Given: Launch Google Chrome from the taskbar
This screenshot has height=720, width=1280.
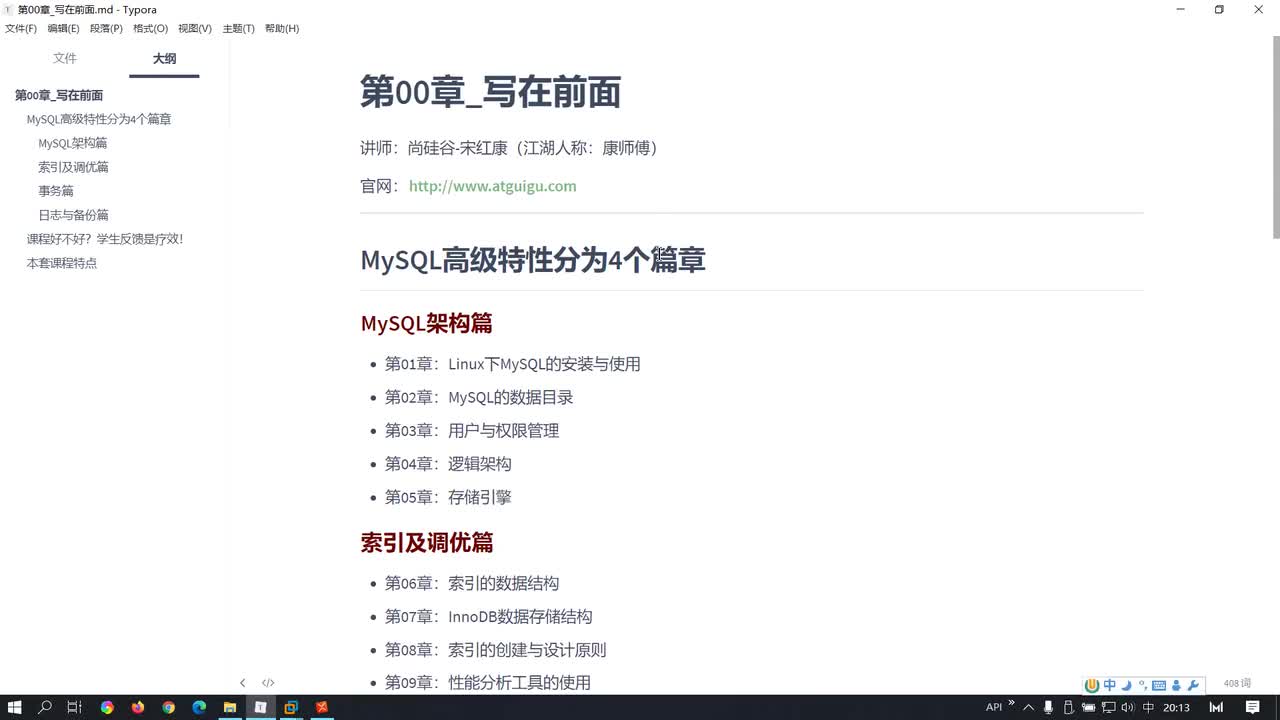Looking at the screenshot, I should (x=168, y=707).
